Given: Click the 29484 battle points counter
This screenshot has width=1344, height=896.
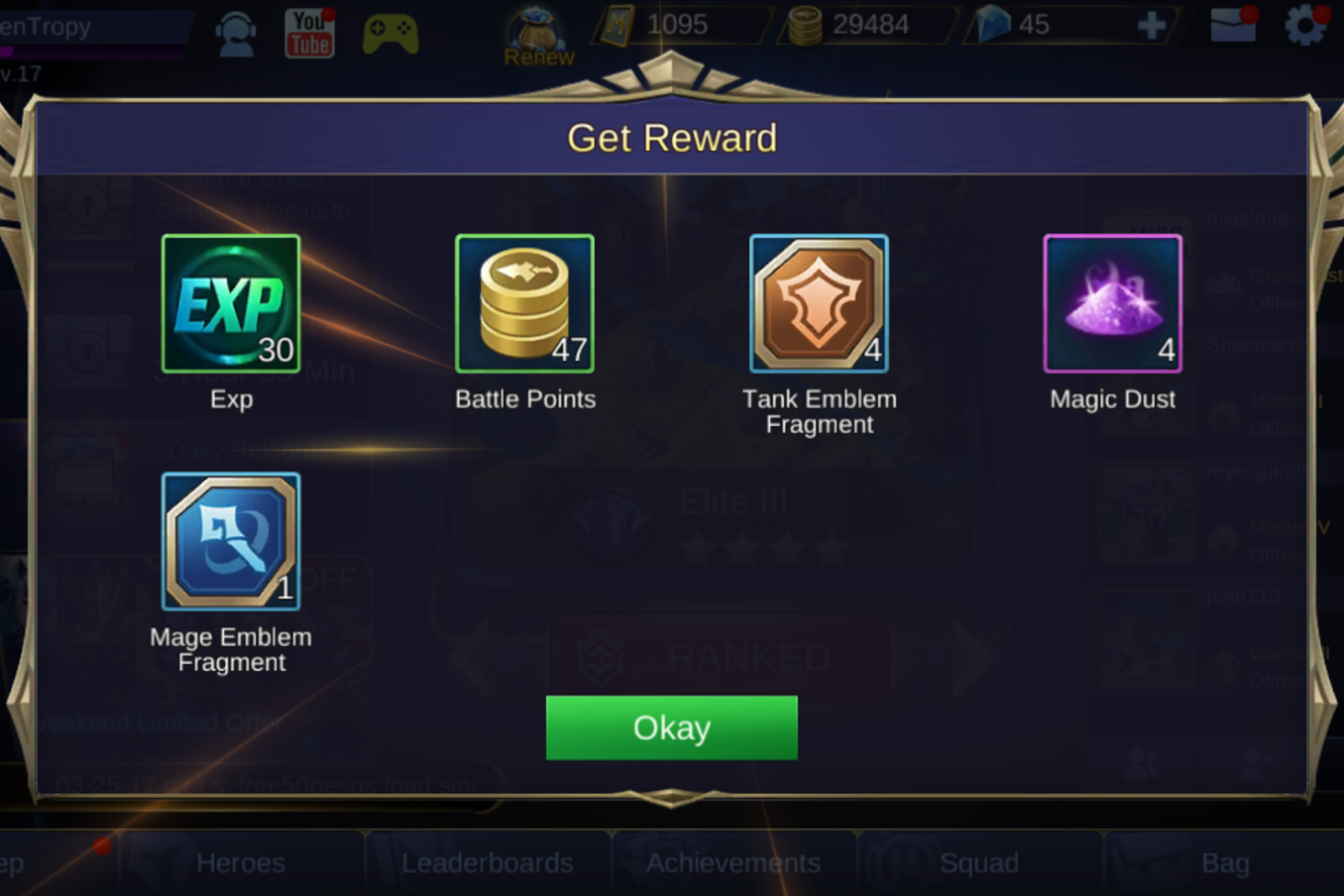Looking at the screenshot, I should [x=867, y=25].
